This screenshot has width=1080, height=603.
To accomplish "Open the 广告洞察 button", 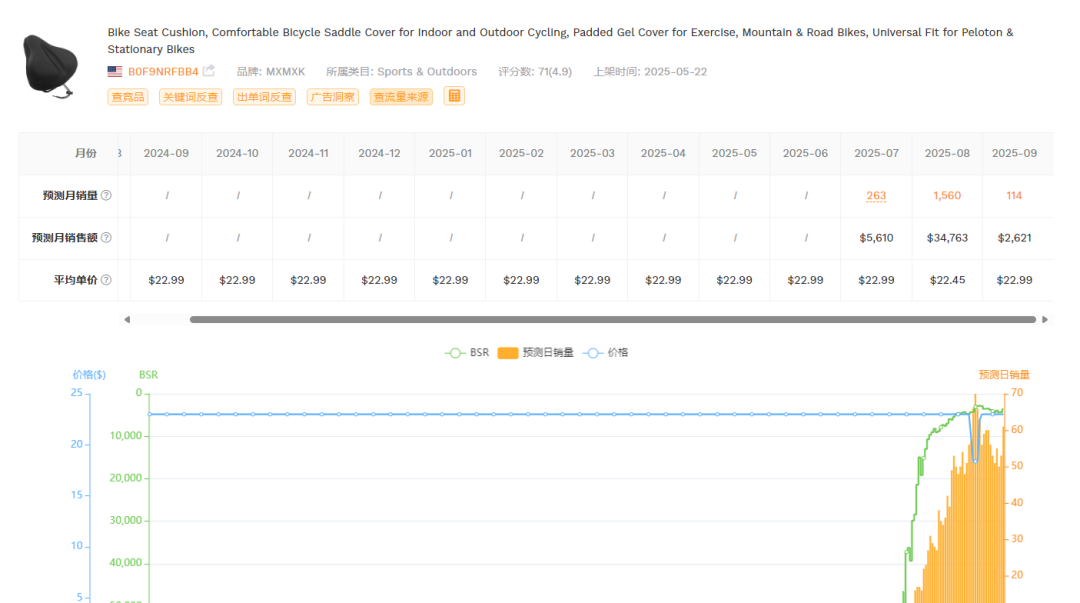I will pyautogui.click(x=333, y=97).
